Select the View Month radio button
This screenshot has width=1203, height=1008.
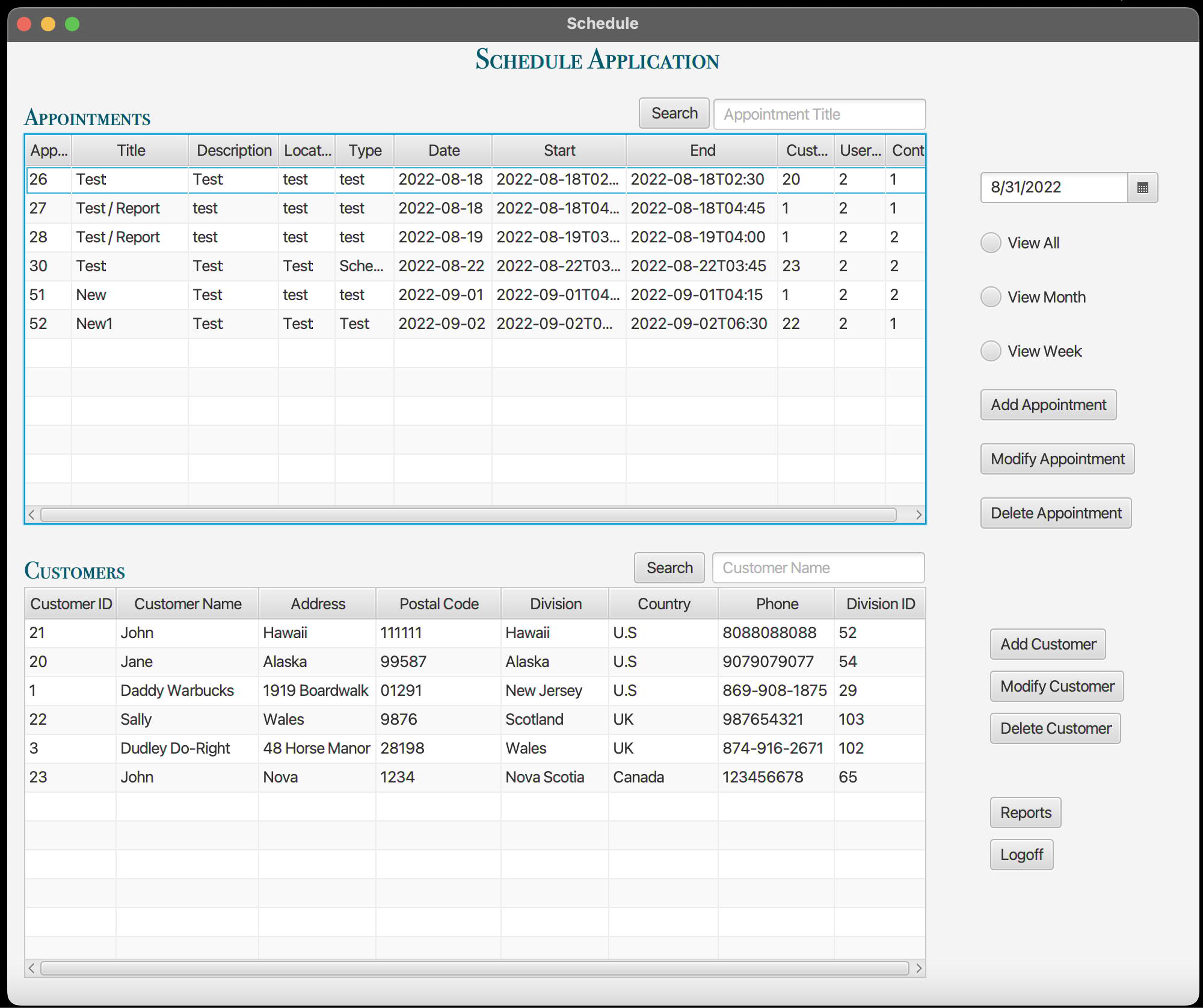pyautogui.click(x=990, y=297)
